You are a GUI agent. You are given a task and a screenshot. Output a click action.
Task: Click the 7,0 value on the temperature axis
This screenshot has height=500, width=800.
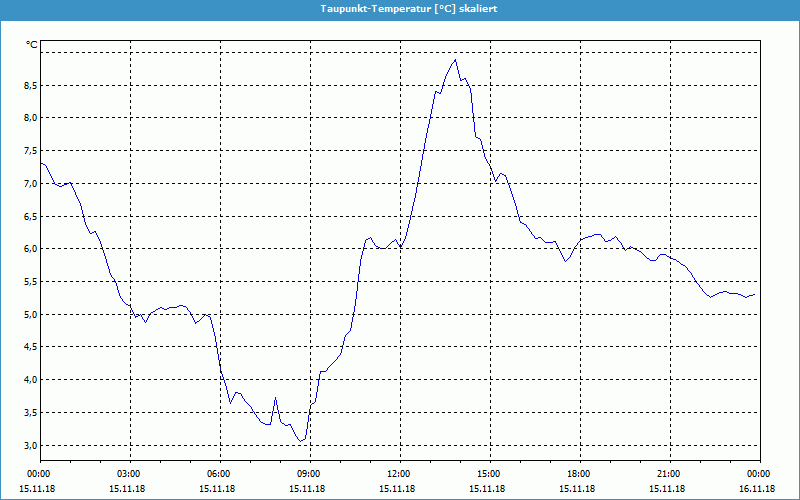click(29, 183)
